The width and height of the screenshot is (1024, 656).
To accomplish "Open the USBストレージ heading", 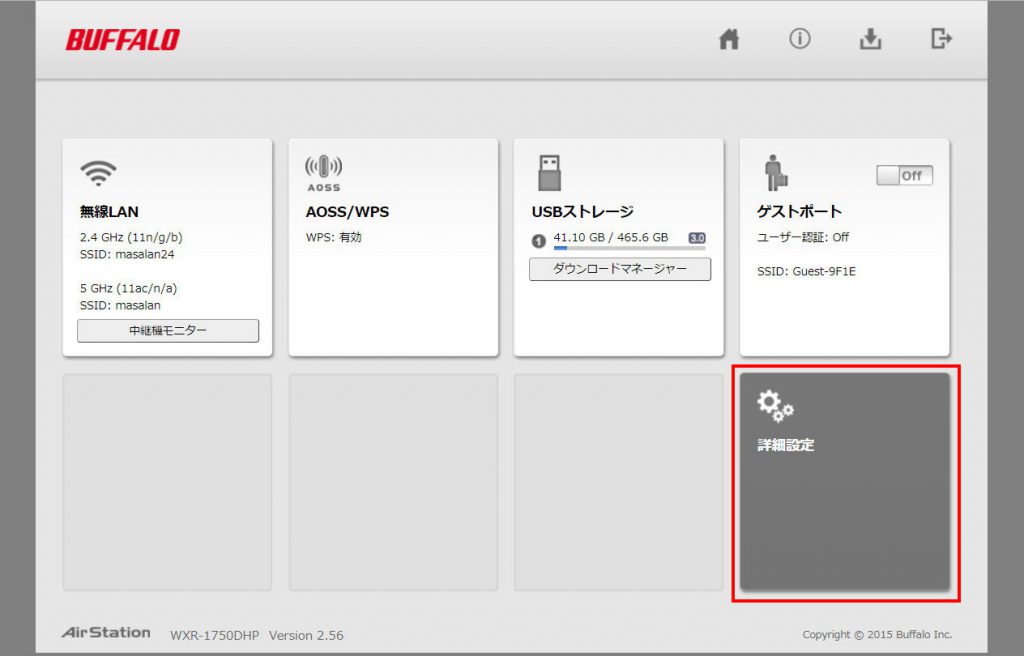I will (582, 212).
